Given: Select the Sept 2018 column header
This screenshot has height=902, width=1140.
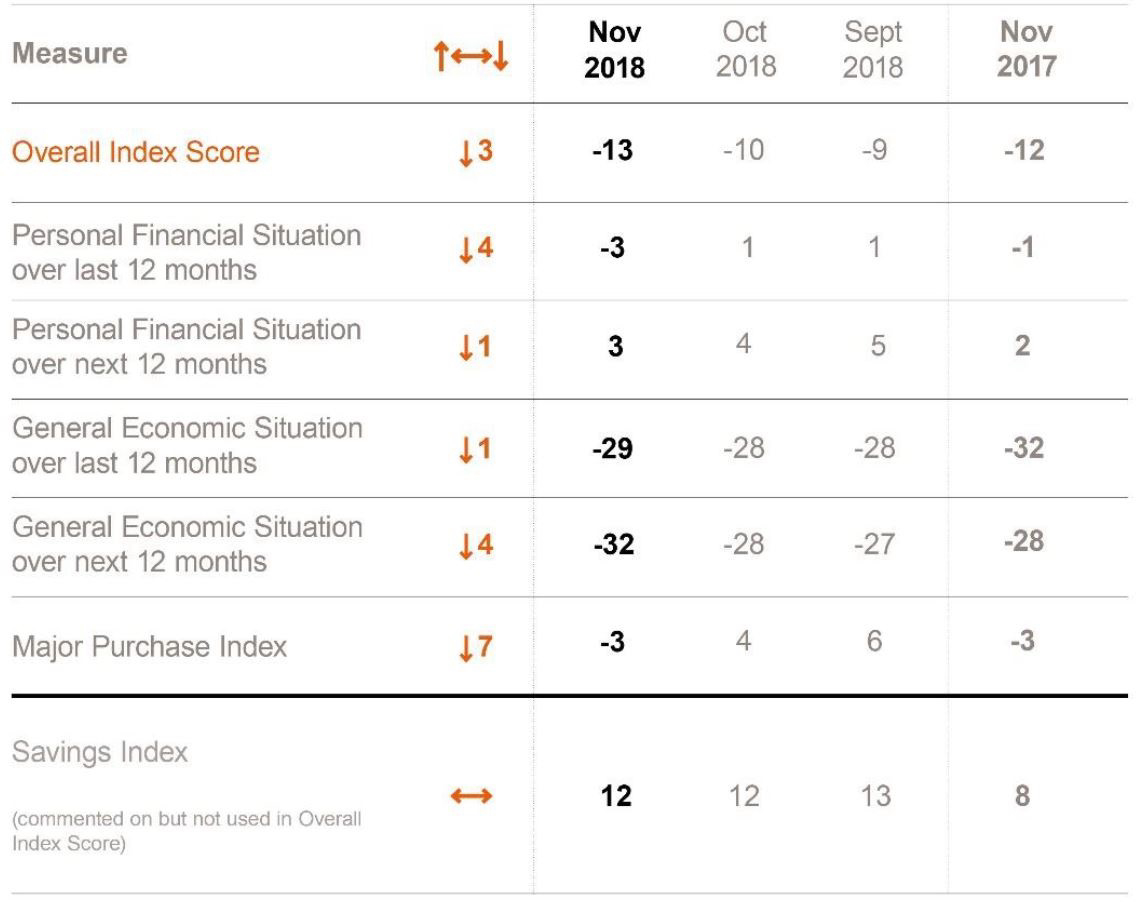Looking at the screenshot, I should [873, 49].
